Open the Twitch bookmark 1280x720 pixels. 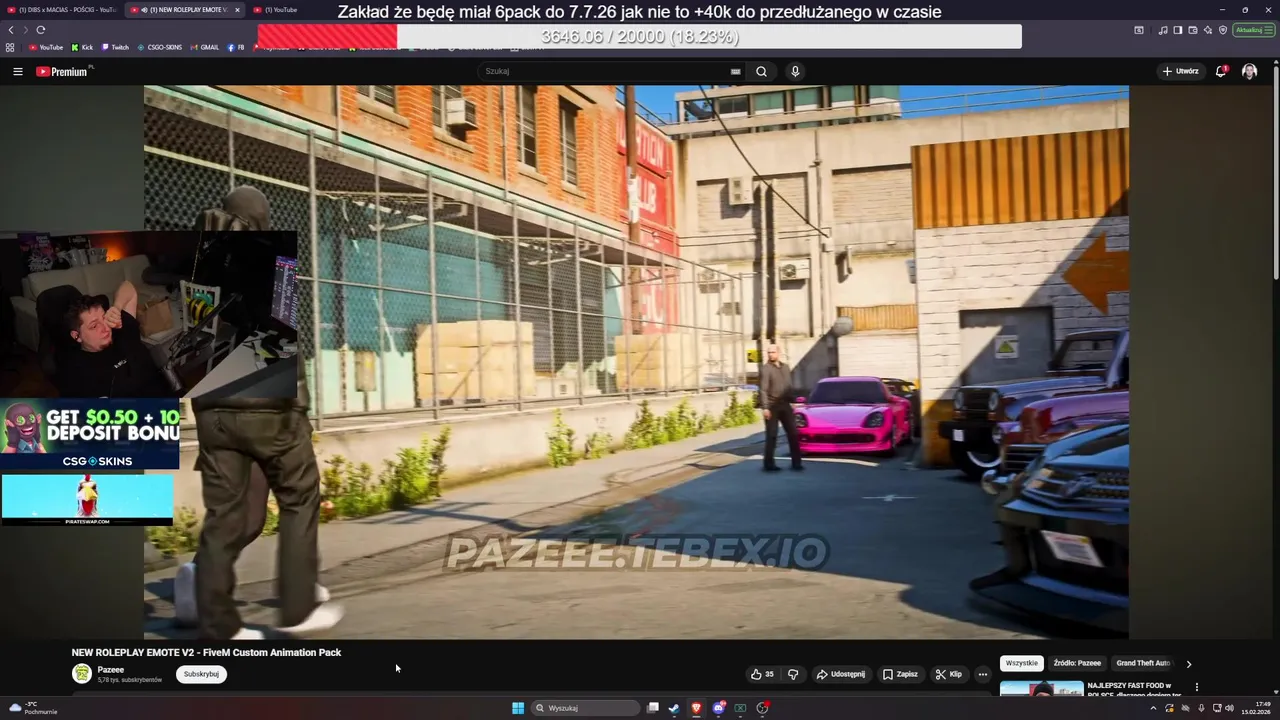[x=115, y=47]
